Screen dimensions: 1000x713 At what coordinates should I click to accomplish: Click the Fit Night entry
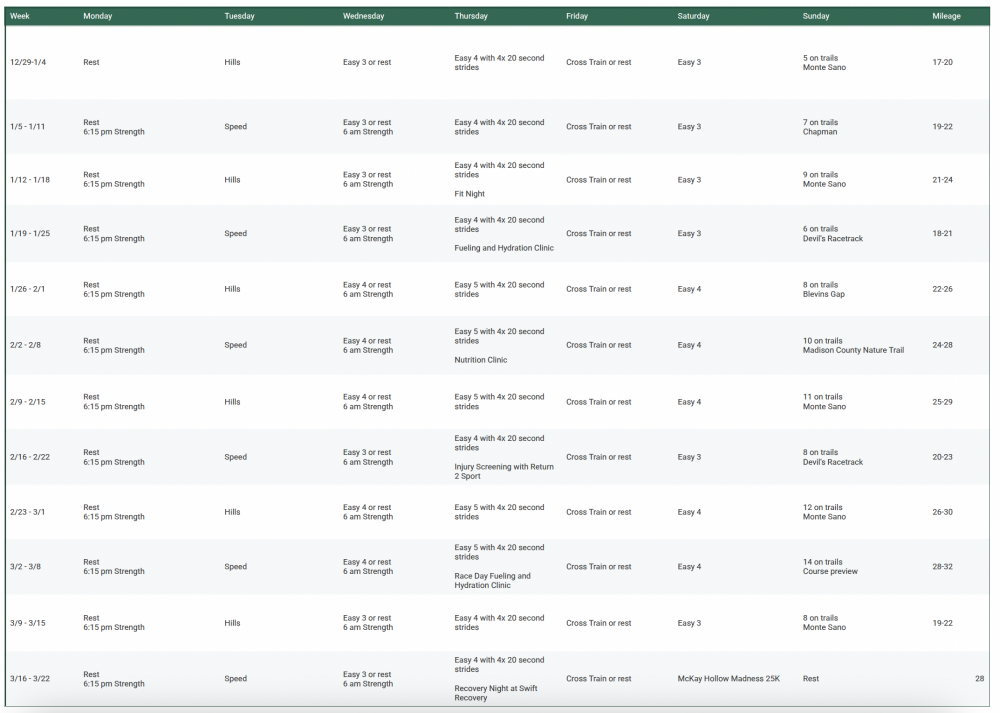click(x=469, y=194)
